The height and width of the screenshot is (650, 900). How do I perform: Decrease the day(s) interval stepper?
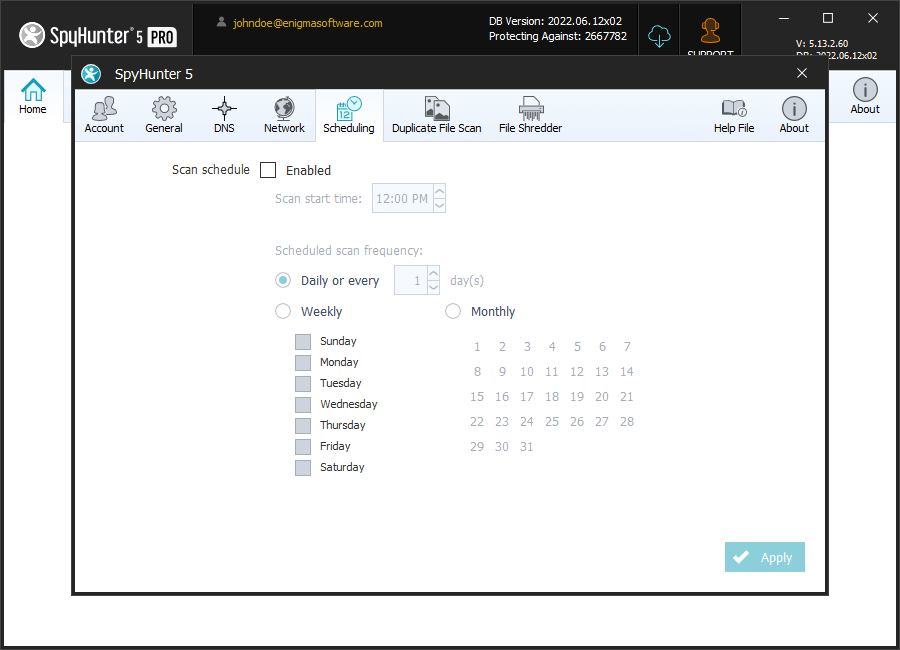[433, 287]
